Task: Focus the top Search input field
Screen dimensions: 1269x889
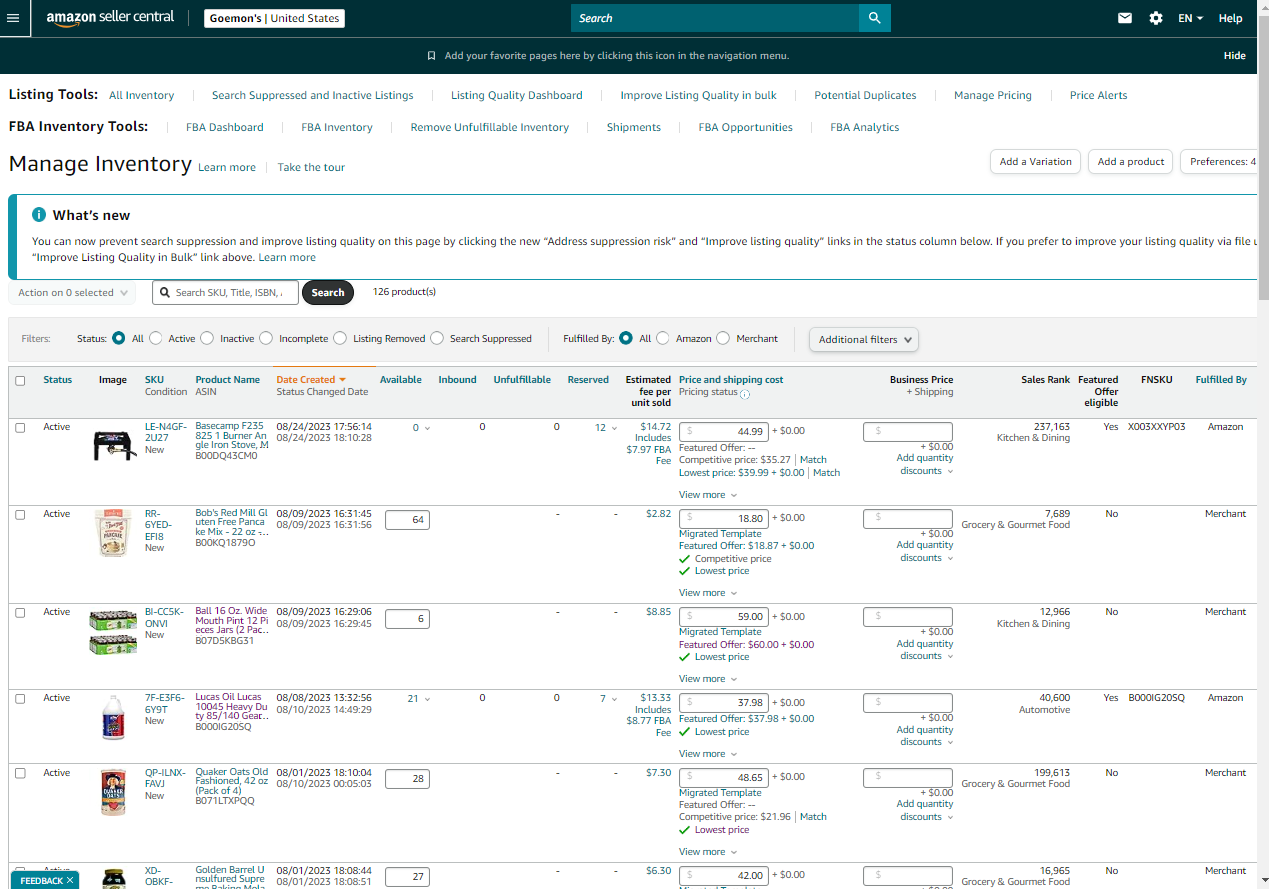Action: click(715, 18)
